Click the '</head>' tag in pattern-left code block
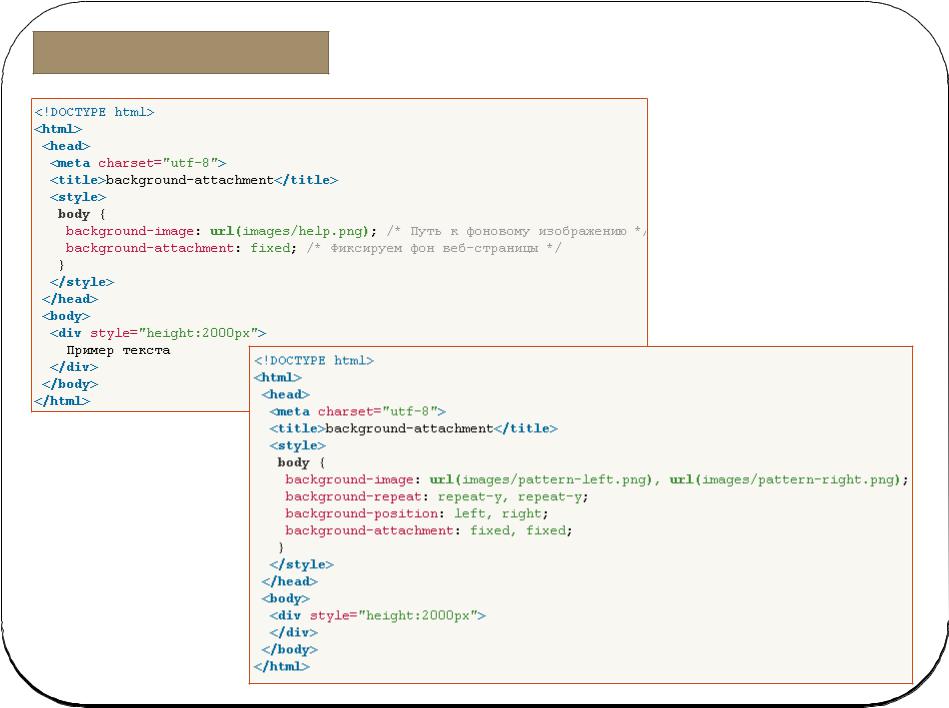The image size is (949, 708). 289,582
